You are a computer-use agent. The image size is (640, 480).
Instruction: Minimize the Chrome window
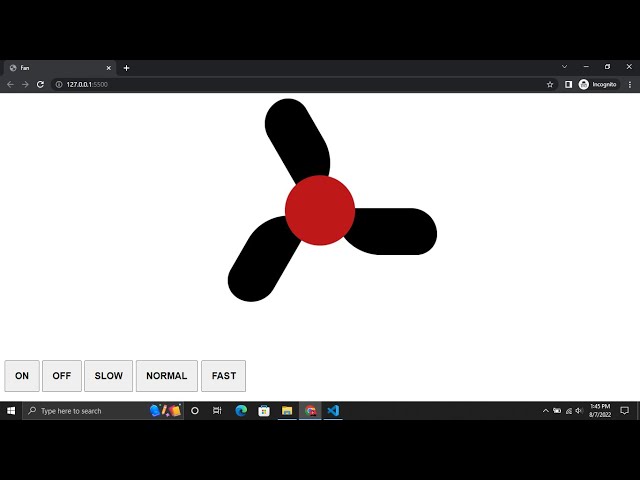click(x=586, y=67)
